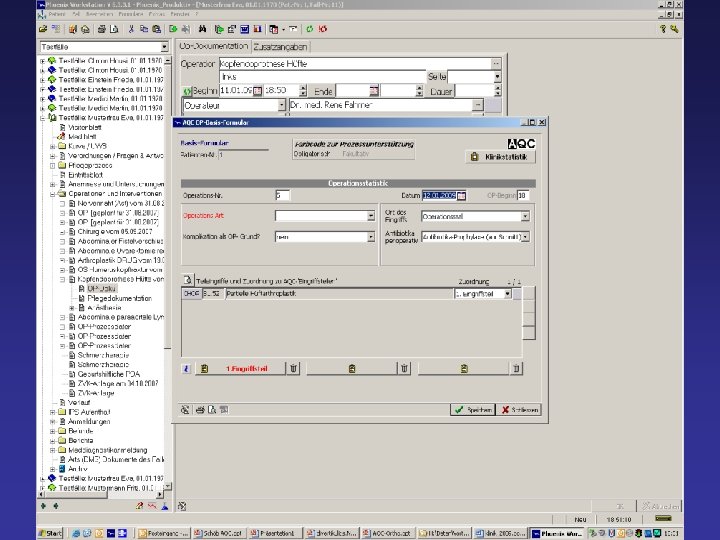Image resolution: width=720 pixels, height=540 pixels.
Task: Open the Testfälle dropdown
Action: (164, 47)
